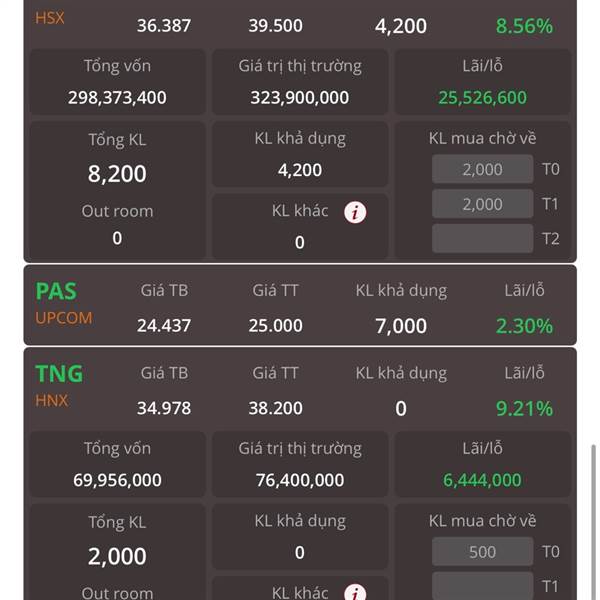The width and height of the screenshot is (600, 600).
Task: Tap the Lãi/lỗ value 25,526,600
Action: click(482, 98)
